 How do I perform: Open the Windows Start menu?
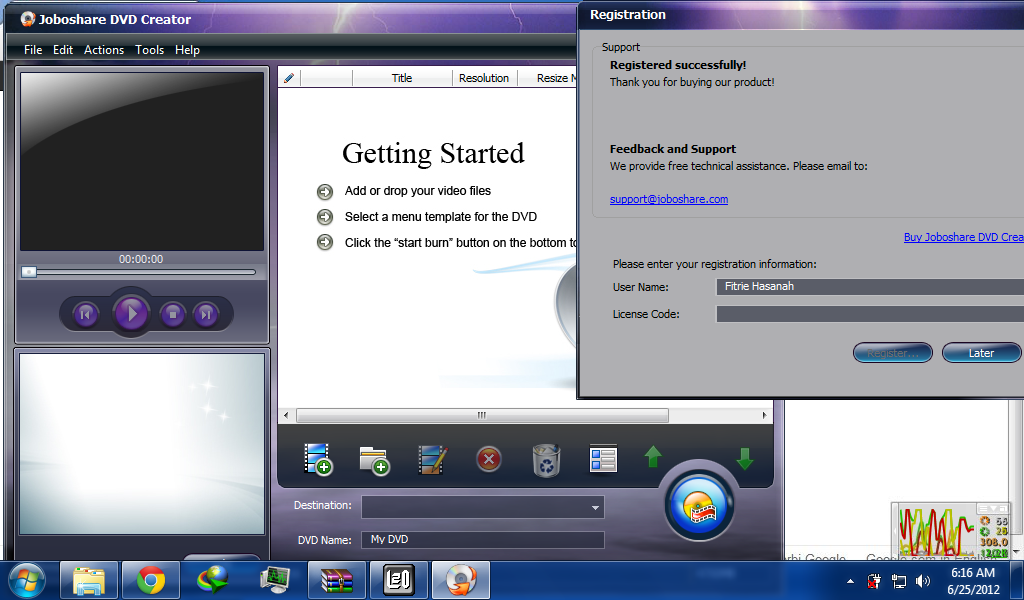click(x=26, y=580)
